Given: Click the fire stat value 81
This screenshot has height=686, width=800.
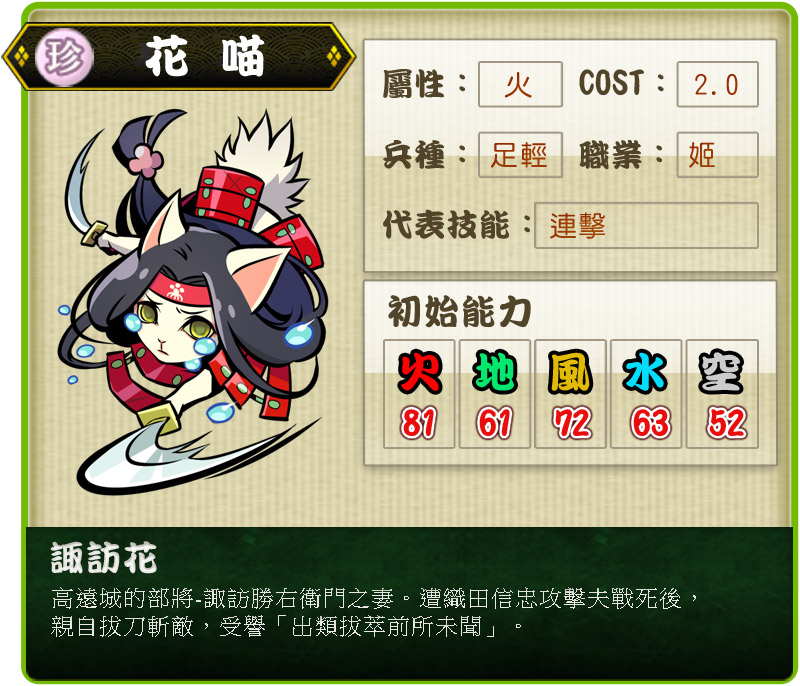Looking at the screenshot, I should coord(419,423).
